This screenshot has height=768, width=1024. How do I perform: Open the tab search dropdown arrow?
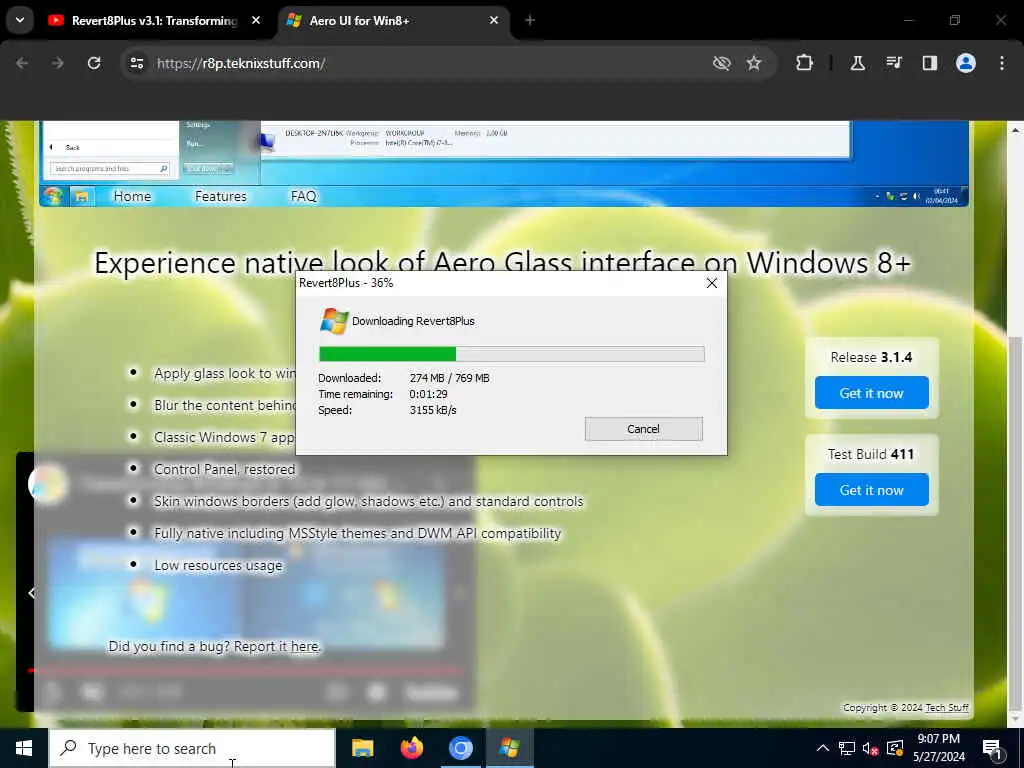[x=20, y=20]
